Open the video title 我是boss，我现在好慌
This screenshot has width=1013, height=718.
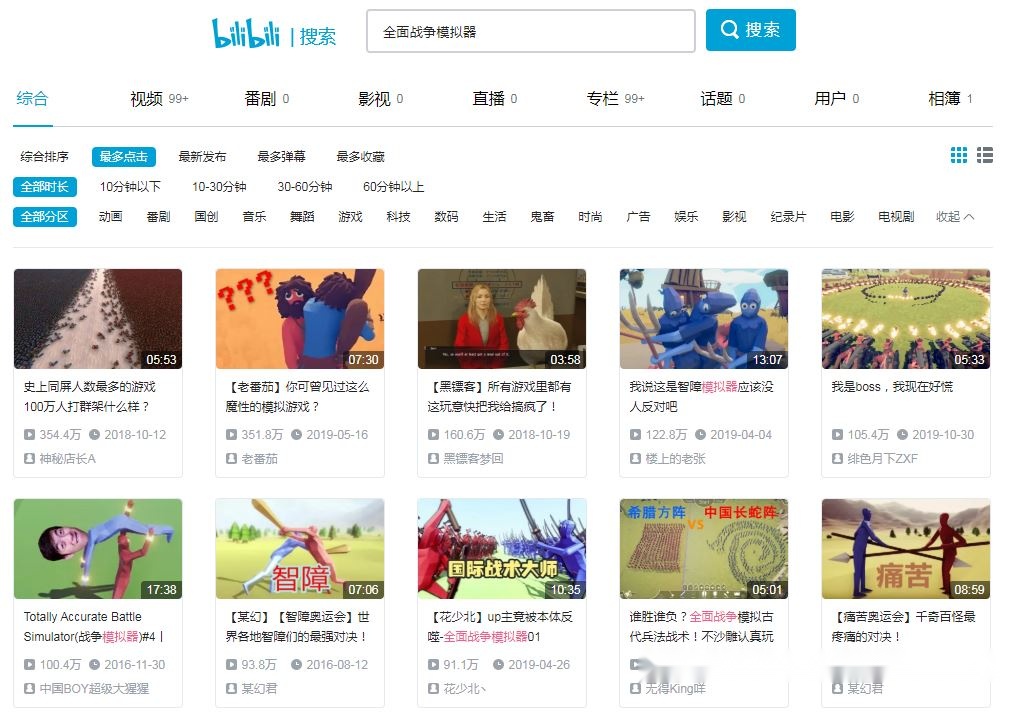tap(892, 386)
